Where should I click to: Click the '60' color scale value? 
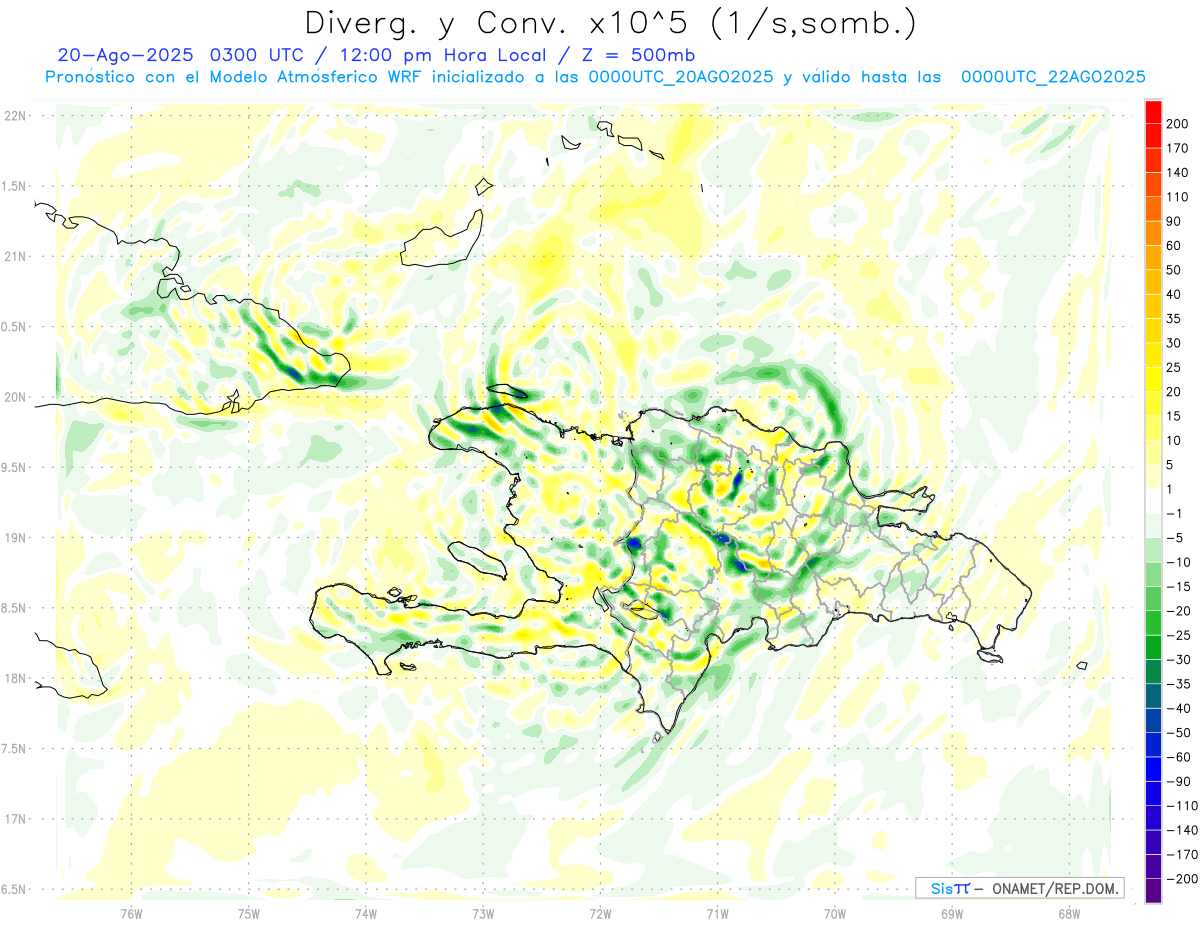(x=1175, y=246)
